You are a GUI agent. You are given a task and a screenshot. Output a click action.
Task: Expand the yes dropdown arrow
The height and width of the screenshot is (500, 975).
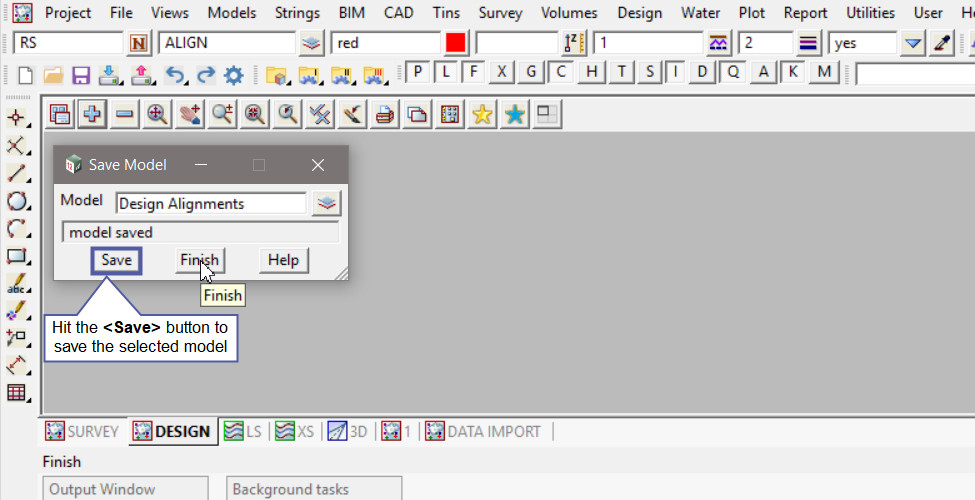pos(912,43)
